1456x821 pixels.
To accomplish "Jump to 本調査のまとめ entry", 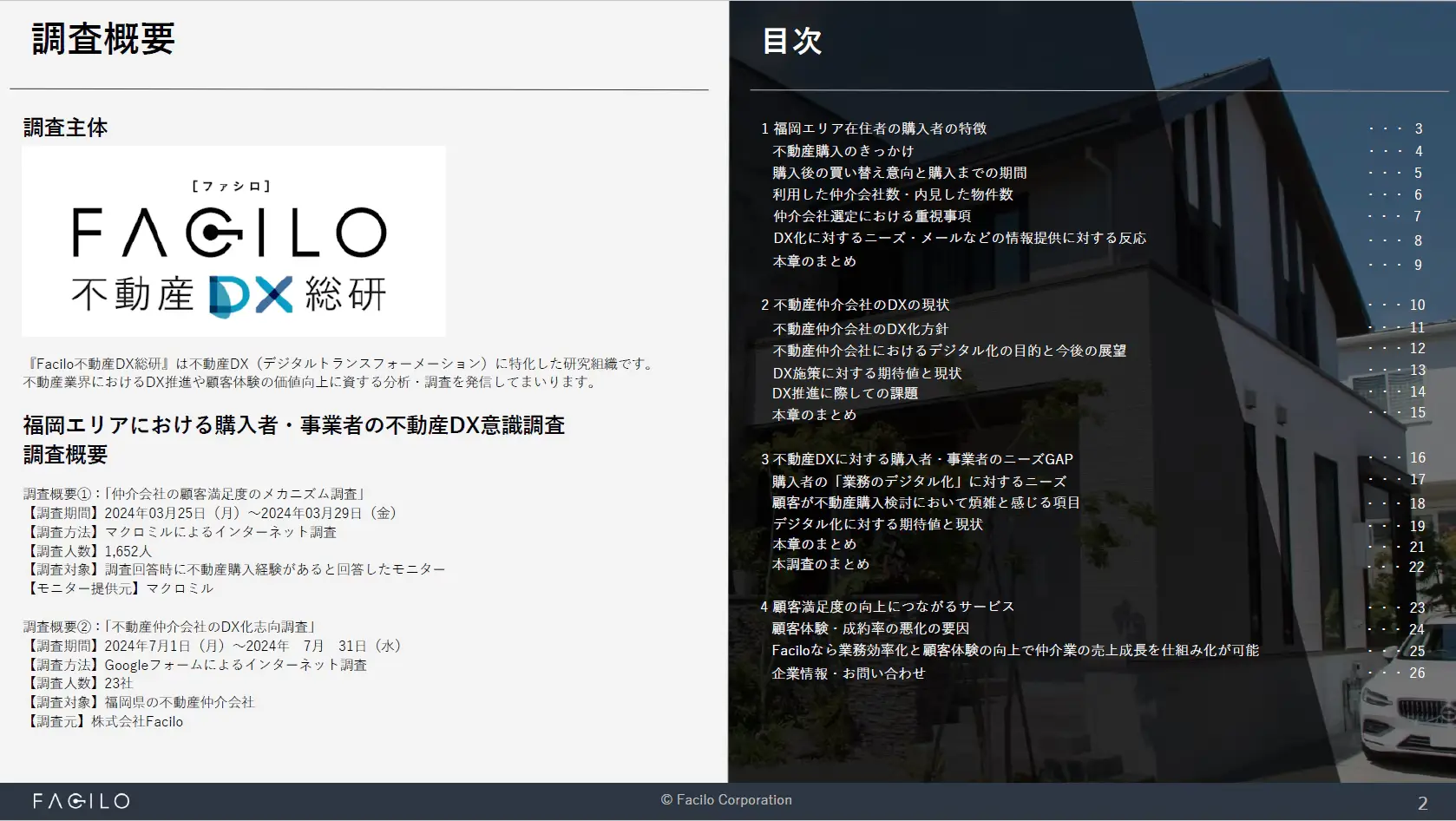I will (x=820, y=564).
